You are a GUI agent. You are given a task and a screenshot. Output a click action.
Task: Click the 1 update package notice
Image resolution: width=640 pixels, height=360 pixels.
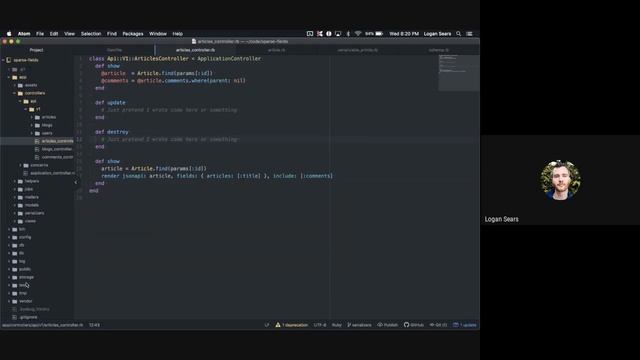pyautogui.click(x=465, y=325)
